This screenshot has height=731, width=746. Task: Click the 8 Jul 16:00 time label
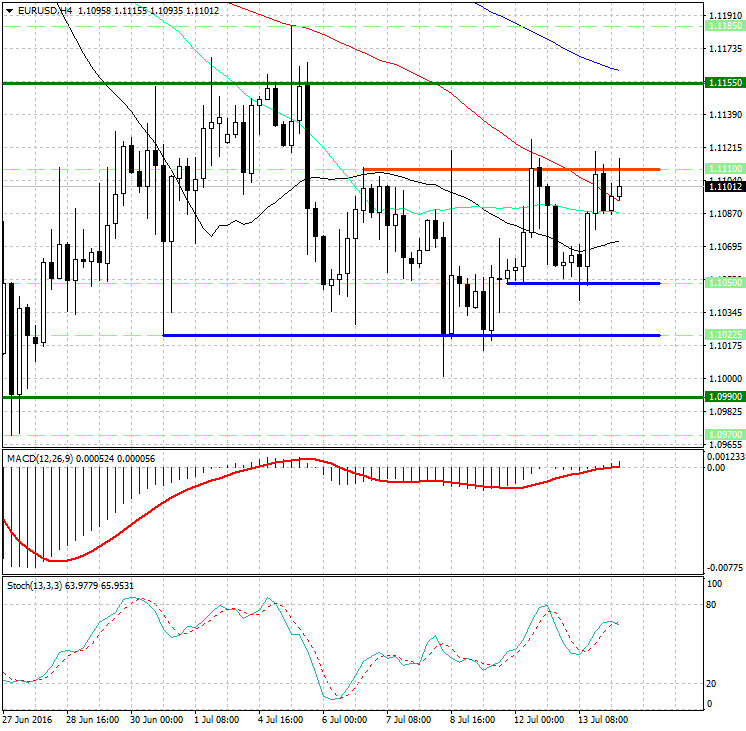pyautogui.click(x=472, y=719)
